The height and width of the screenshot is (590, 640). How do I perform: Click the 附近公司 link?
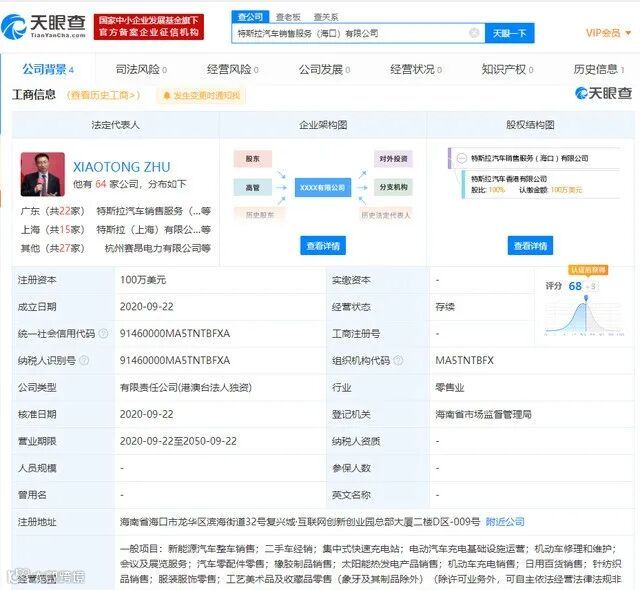click(505, 521)
